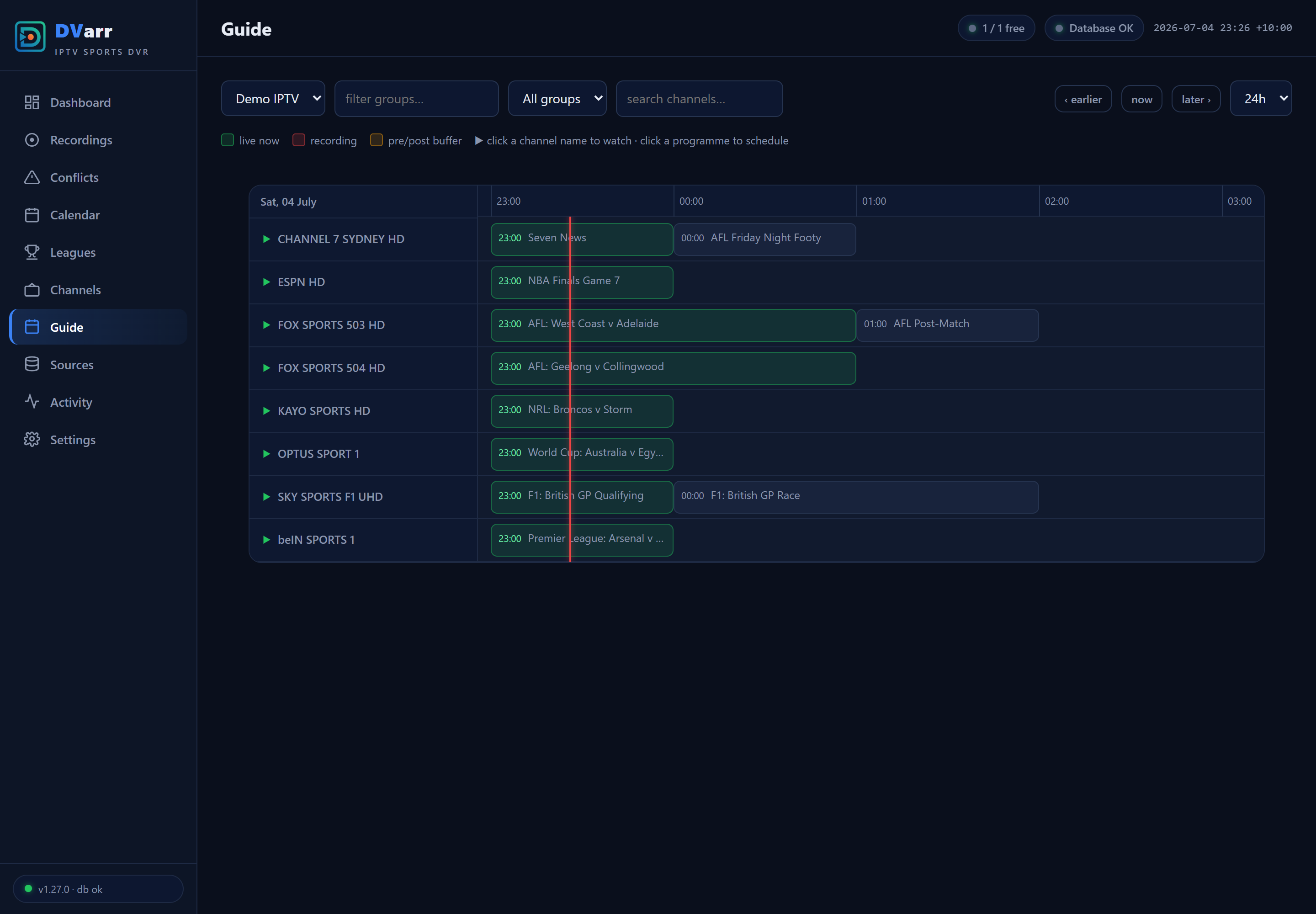Click the Guide calendar icon in sidebar

coord(32,327)
